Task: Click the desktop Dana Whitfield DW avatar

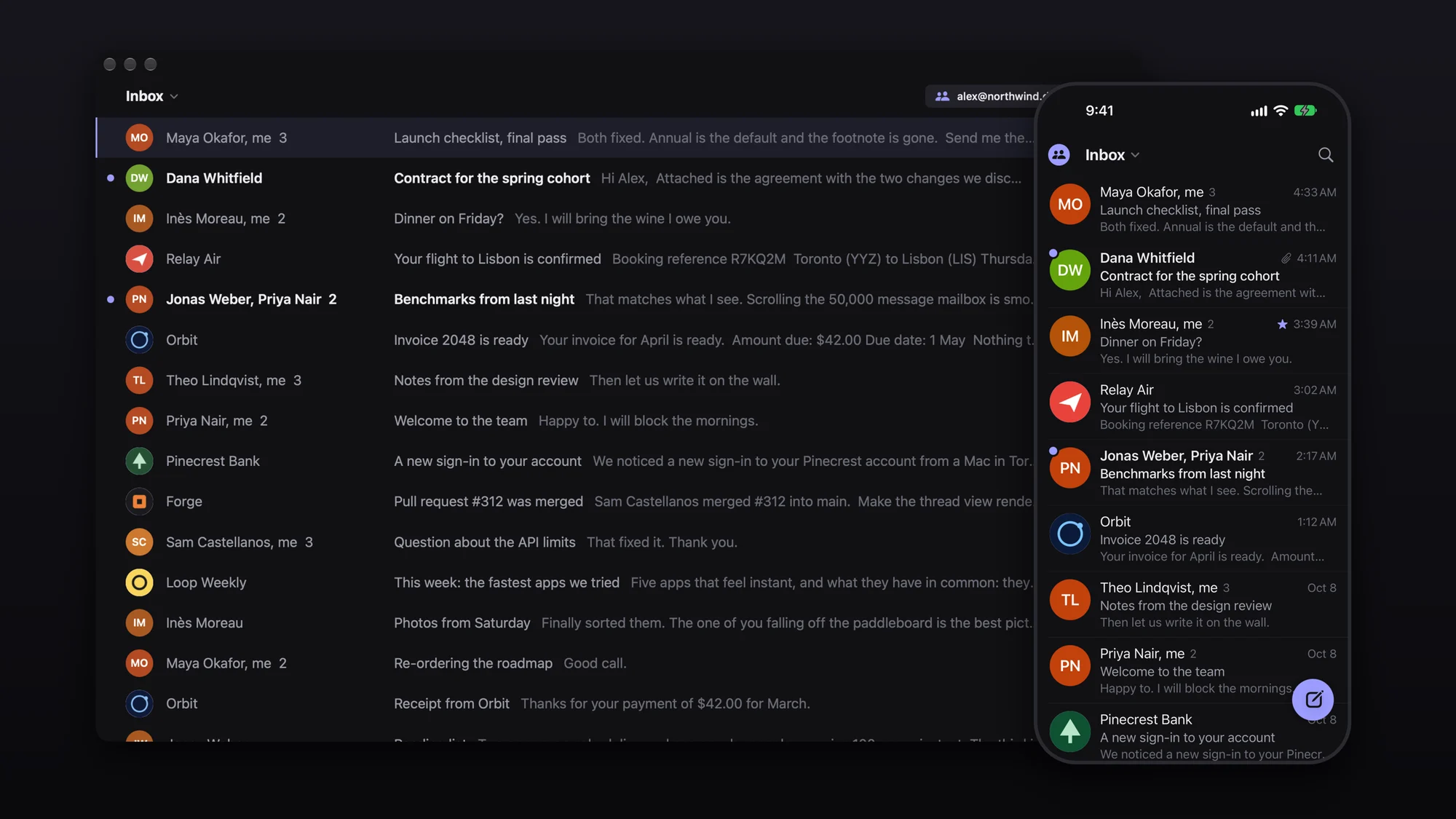Action: point(139,178)
